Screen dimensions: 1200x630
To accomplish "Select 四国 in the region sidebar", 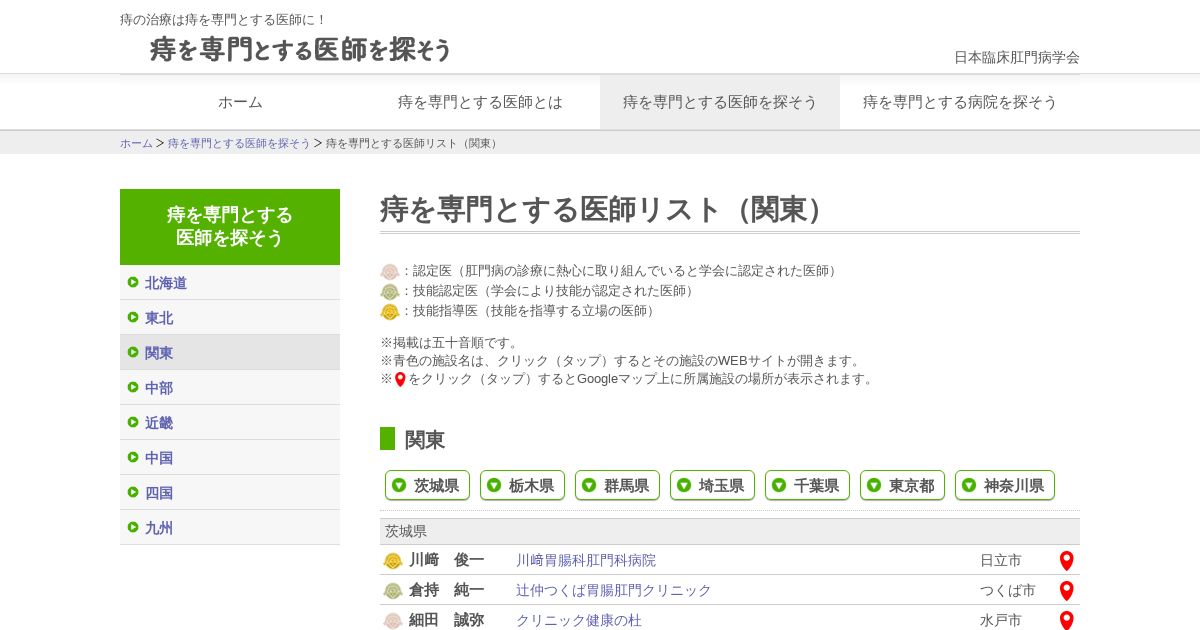I will (230, 492).
